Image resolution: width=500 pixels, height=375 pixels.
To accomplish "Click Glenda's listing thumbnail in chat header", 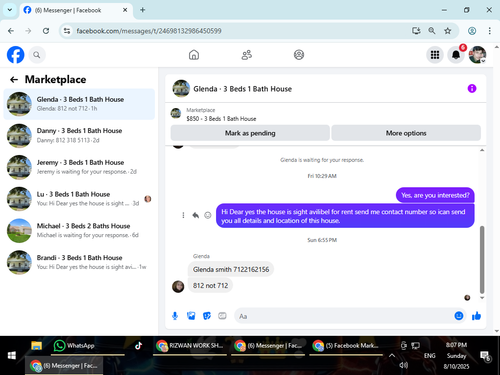I will [181, 88].
